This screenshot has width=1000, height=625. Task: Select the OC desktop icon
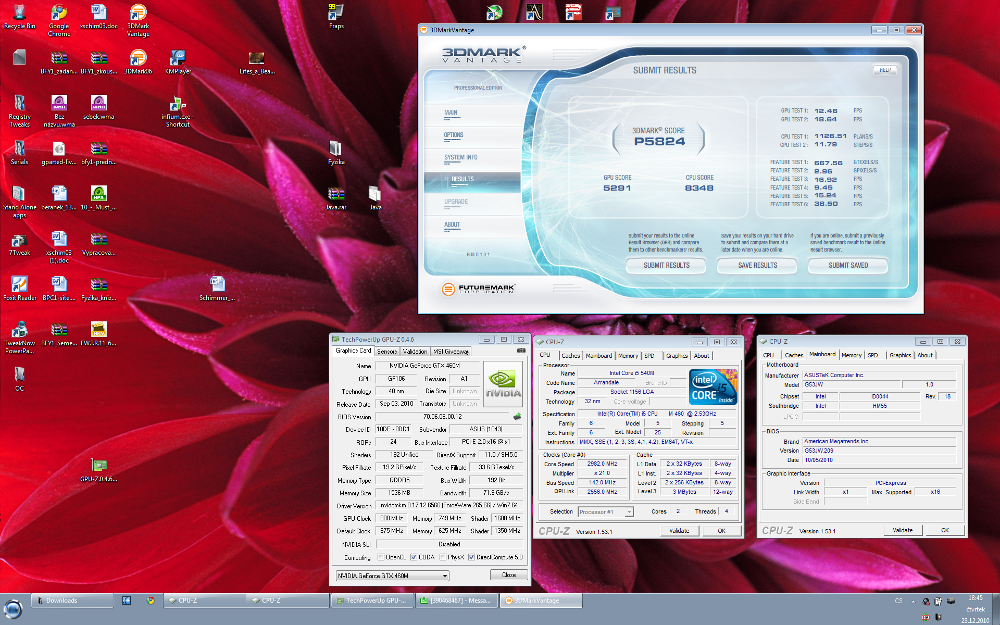tap(19, 379)
